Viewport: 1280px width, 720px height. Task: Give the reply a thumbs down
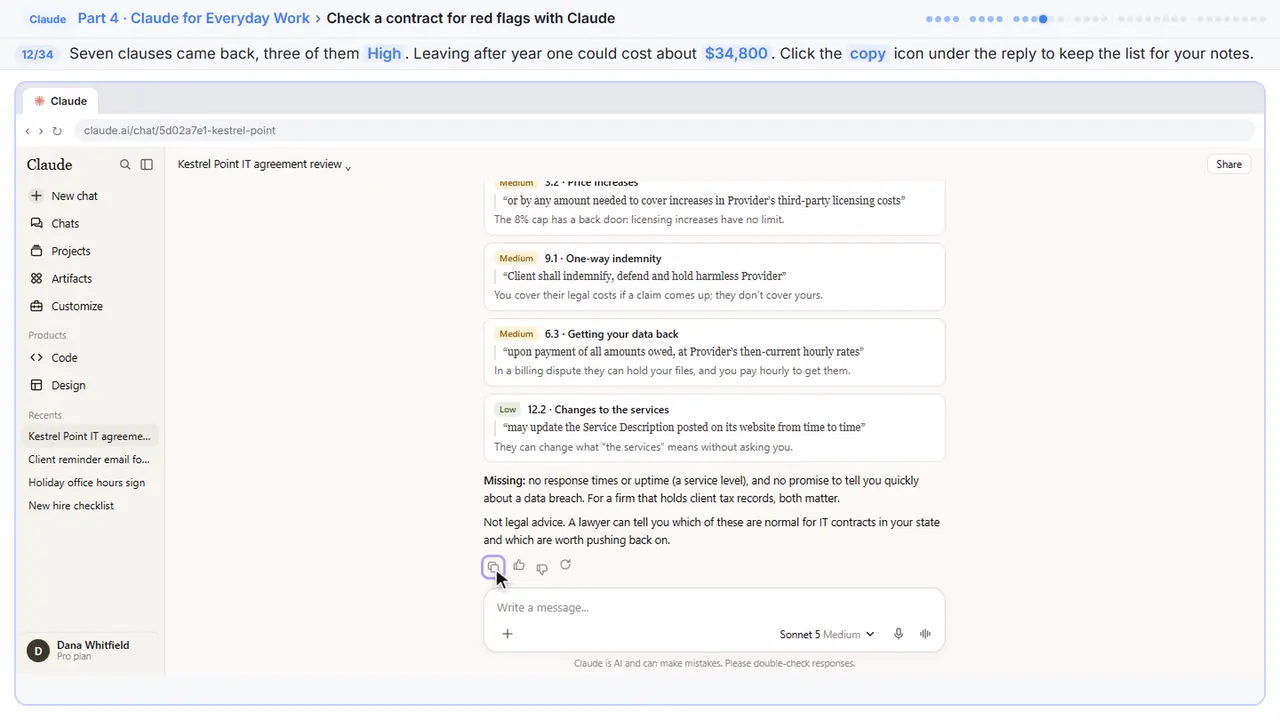(x=542, y=568)
